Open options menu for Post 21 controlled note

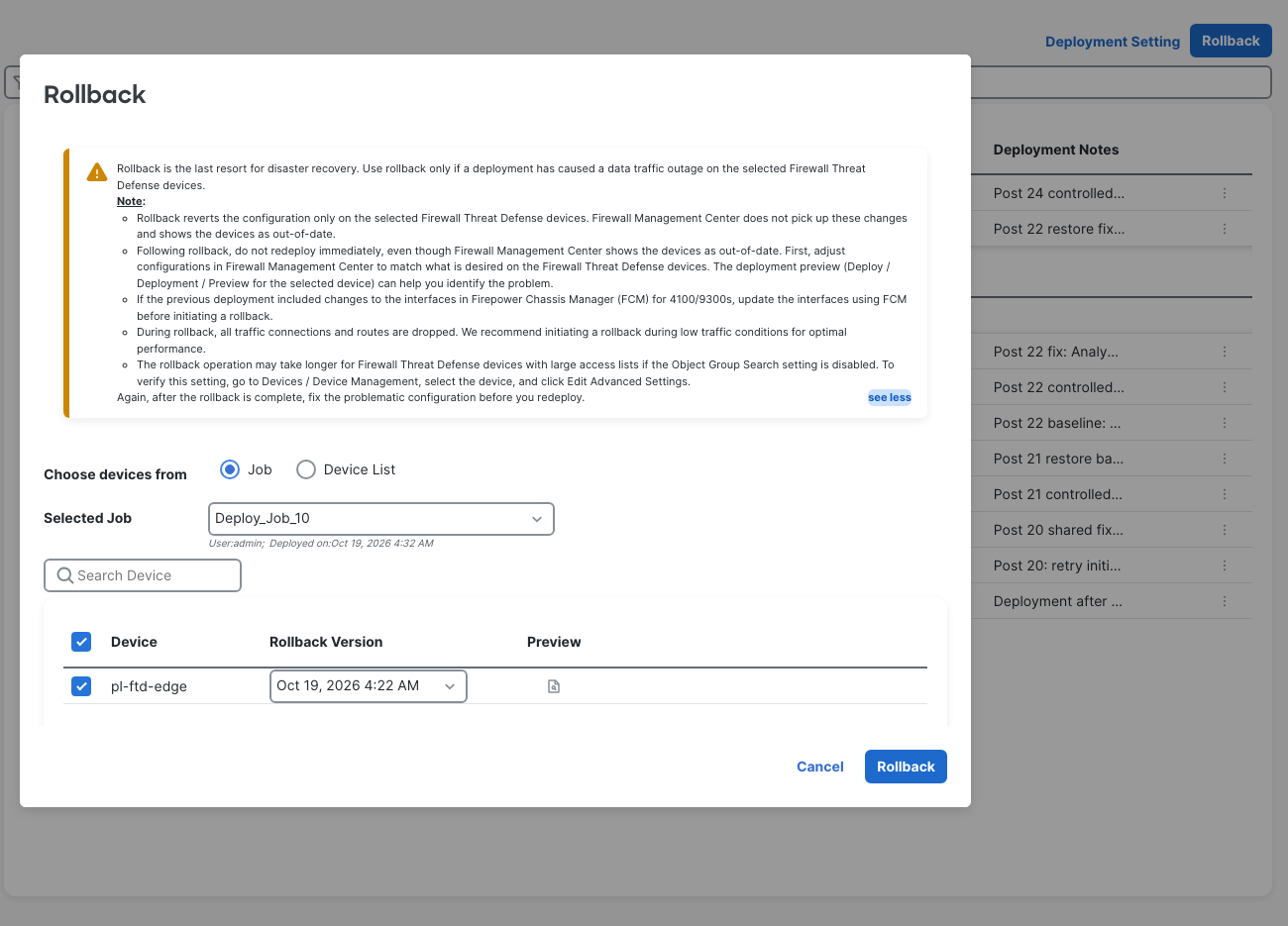(1225, 494)
